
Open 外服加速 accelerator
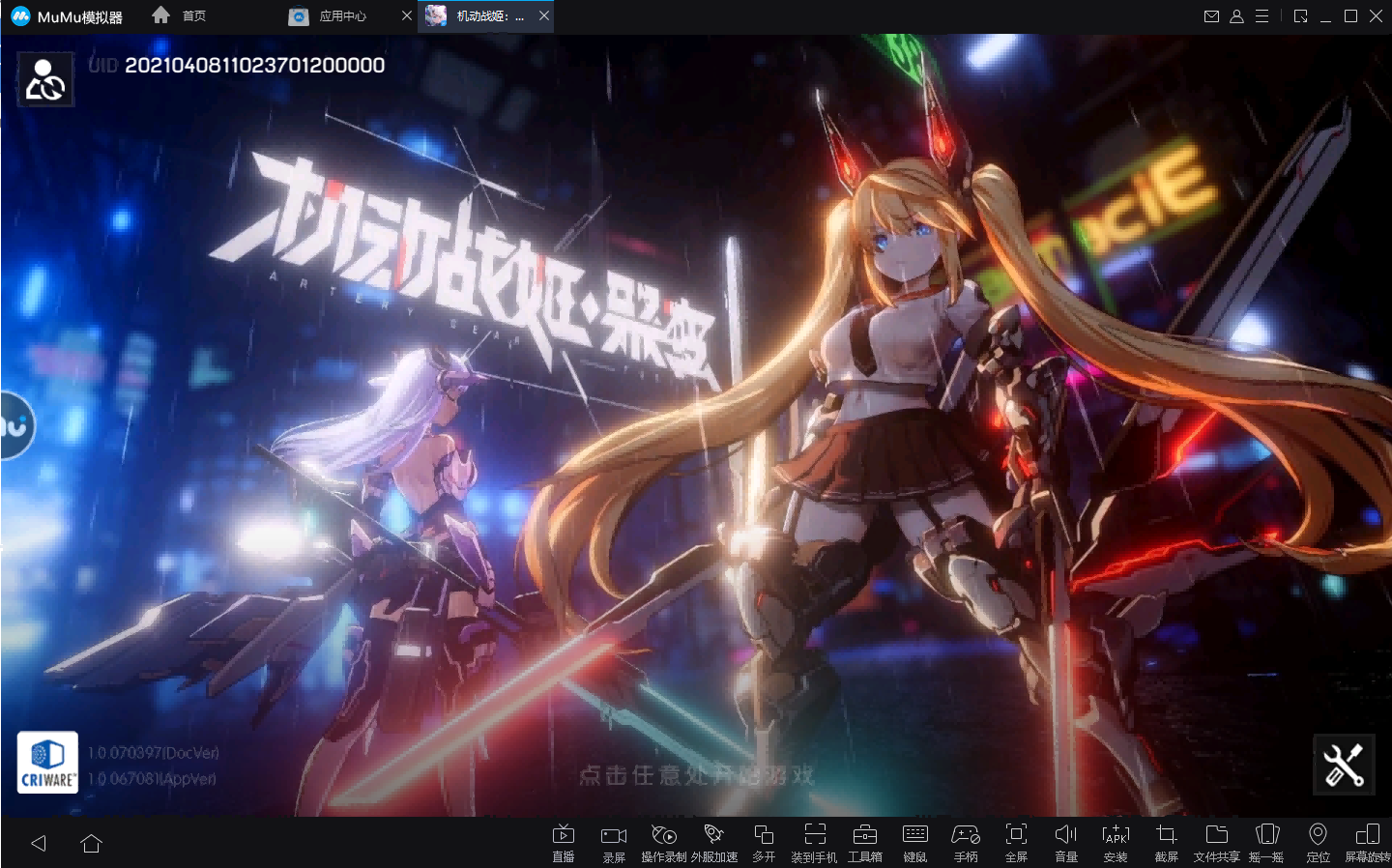pos(714,843)
